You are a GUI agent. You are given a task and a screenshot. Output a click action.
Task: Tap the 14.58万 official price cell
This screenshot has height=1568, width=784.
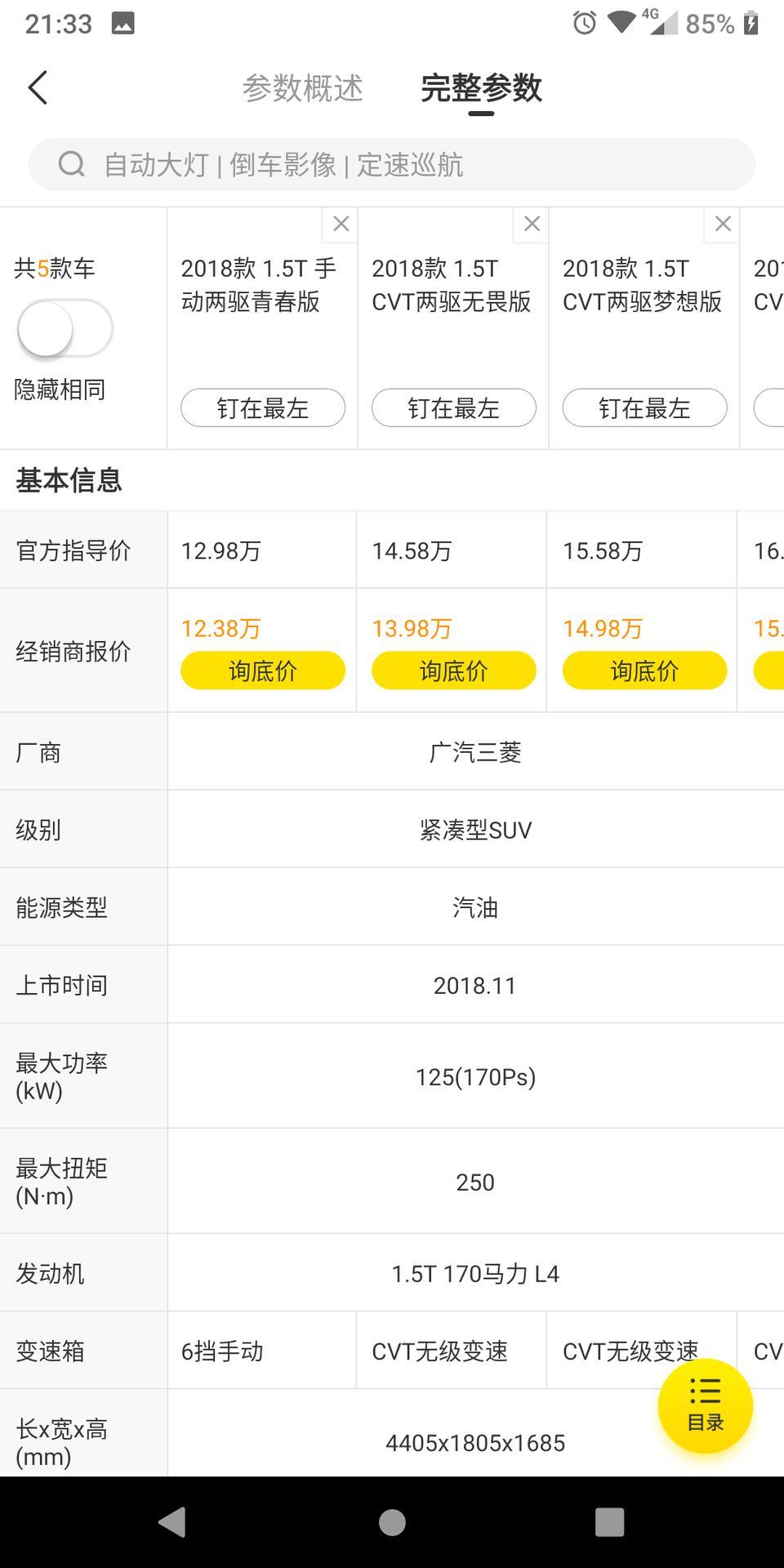coord(452,550)
